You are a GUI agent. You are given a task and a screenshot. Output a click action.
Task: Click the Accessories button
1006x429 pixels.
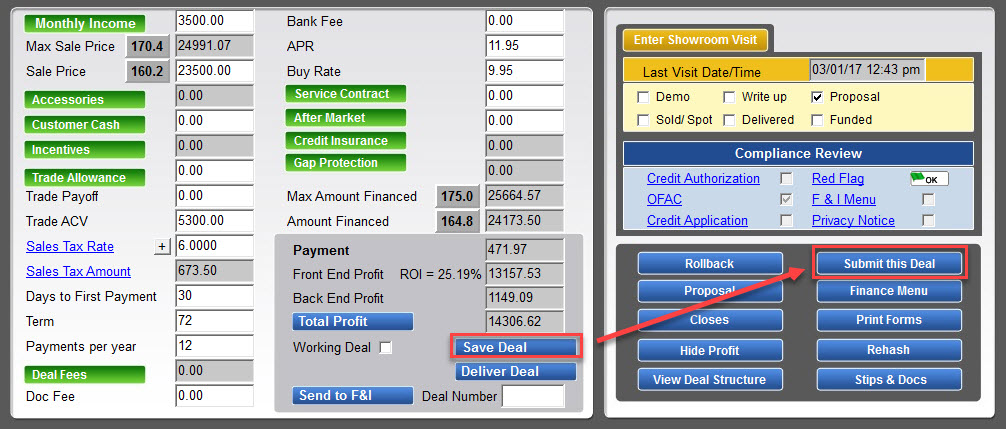pos(85,99)
